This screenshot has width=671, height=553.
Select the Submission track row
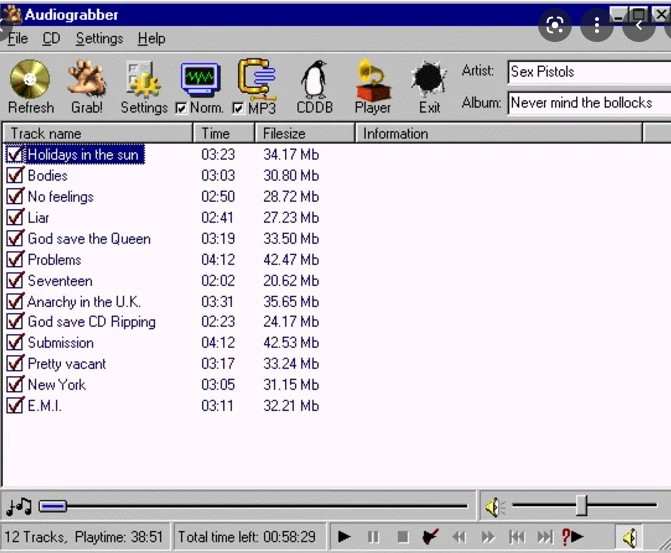pos(60,343)
